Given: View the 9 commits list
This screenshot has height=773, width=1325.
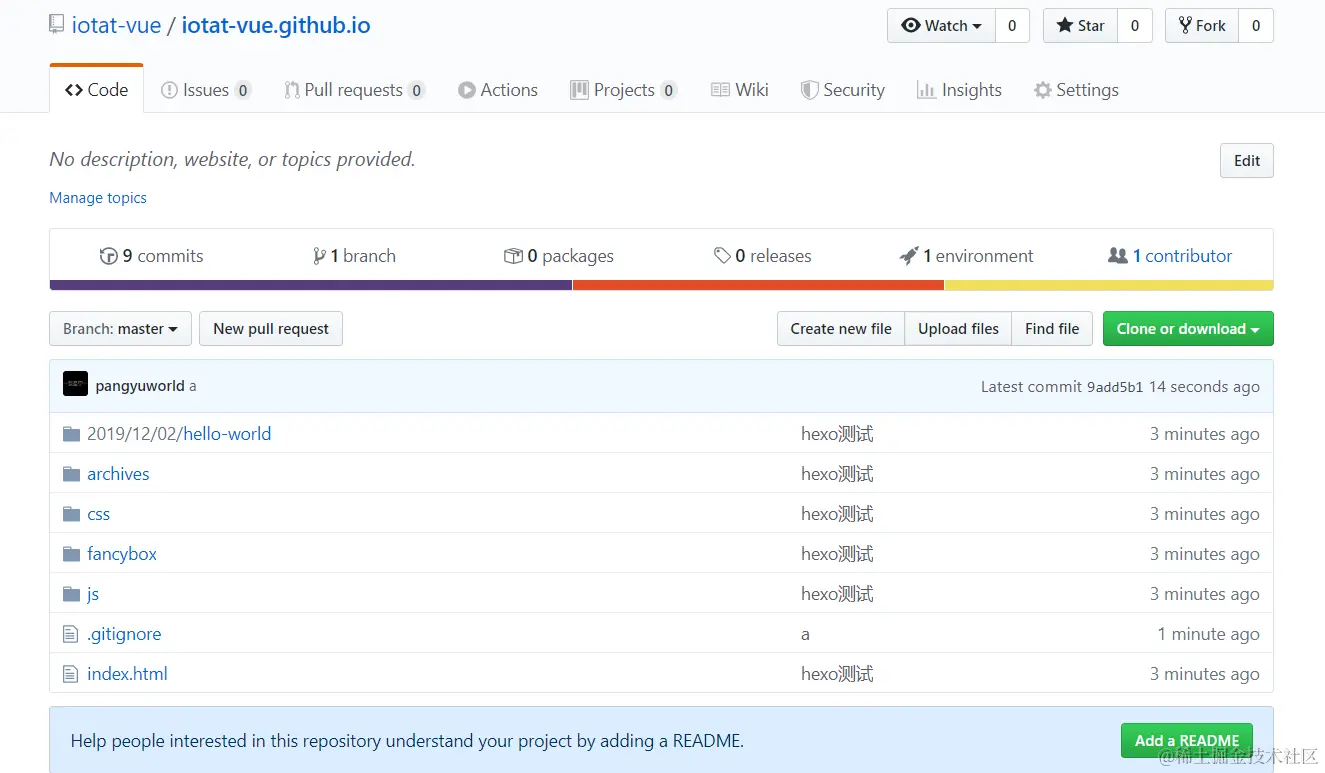Looking at the screenshot, I should [152, 256].
